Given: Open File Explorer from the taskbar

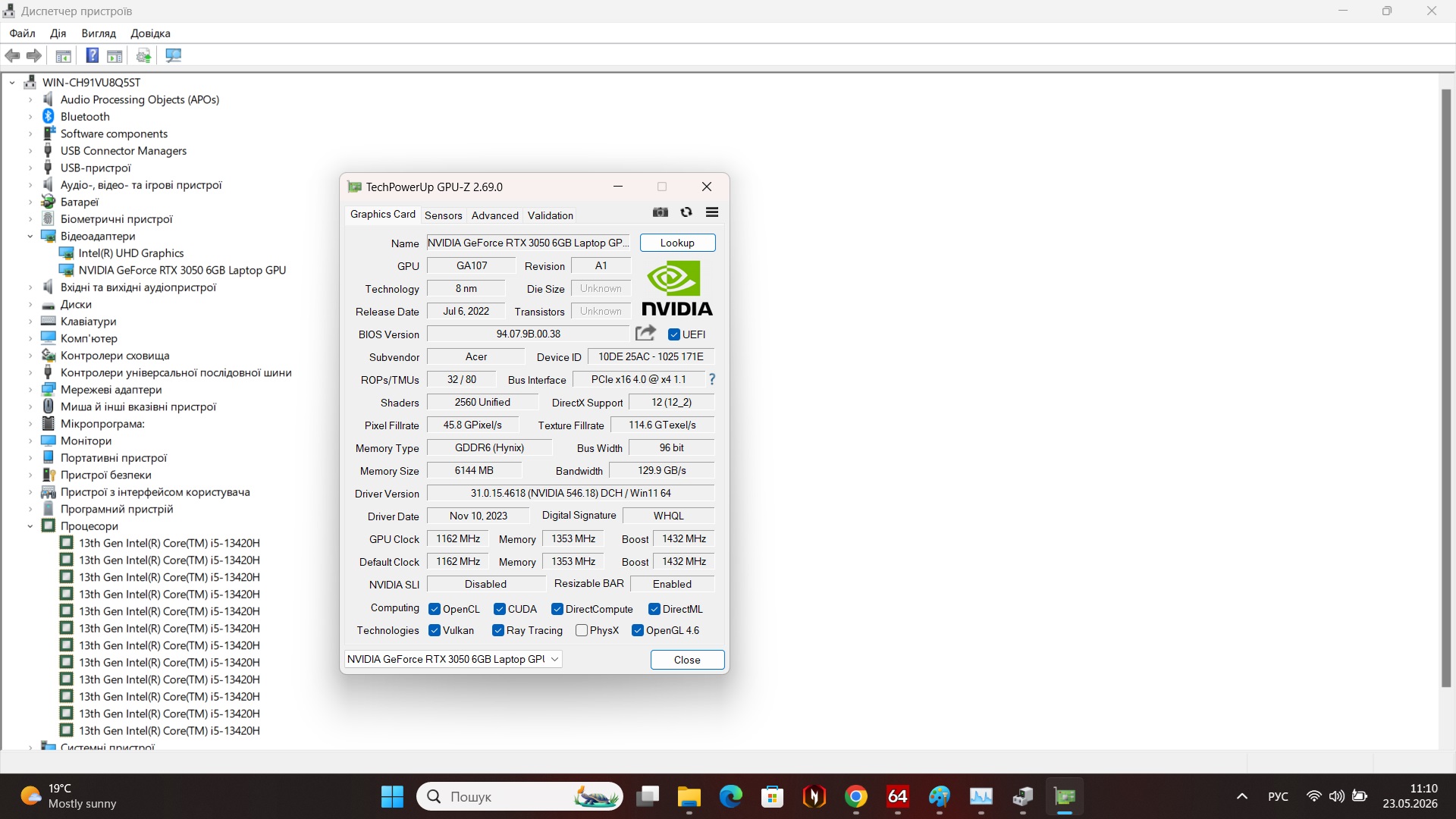Looking at the screenshot, I should (689, 796).
